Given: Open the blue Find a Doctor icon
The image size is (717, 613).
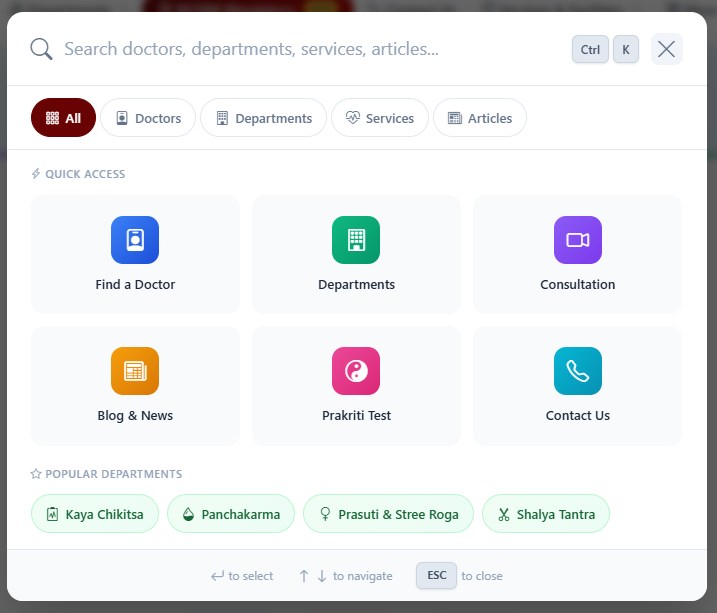Looking at the screenshot, I should point(135,240).
